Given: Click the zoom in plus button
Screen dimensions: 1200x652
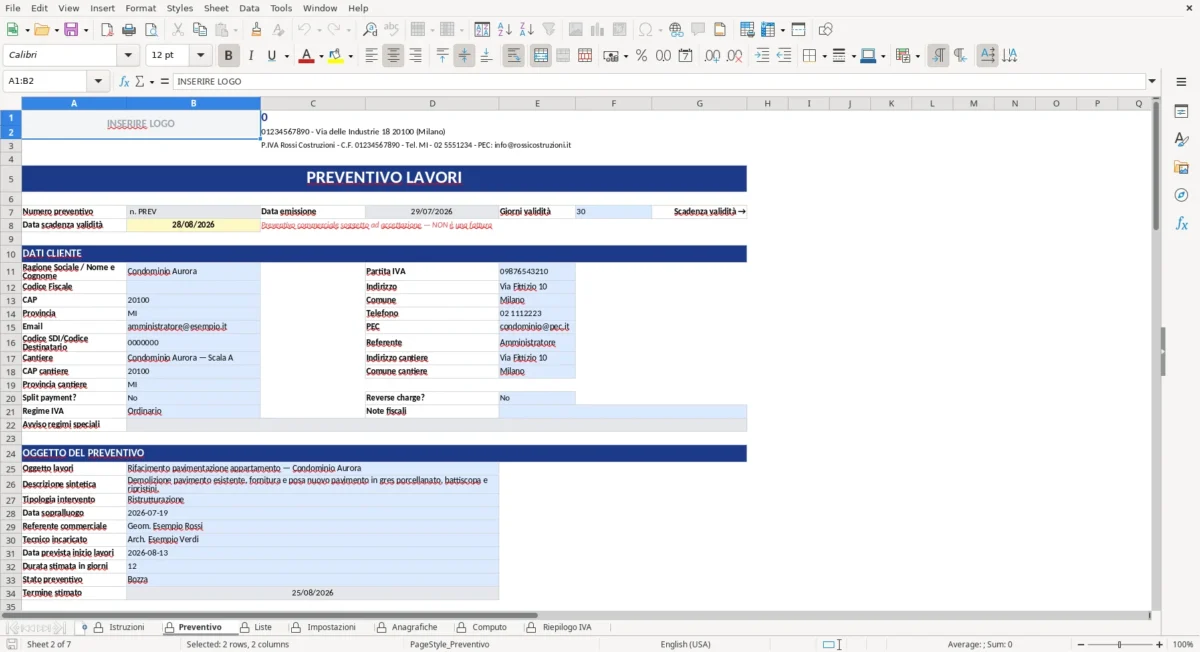Looking at the screenshot, I should [x=1159, y=644].
